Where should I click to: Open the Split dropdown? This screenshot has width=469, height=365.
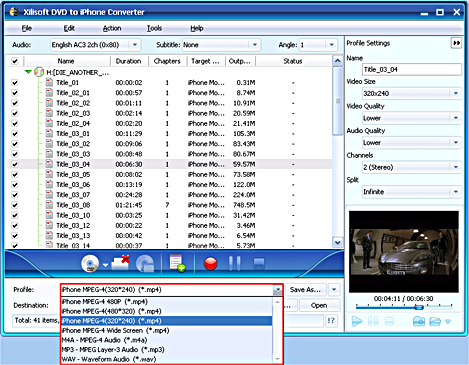(456, 192)
